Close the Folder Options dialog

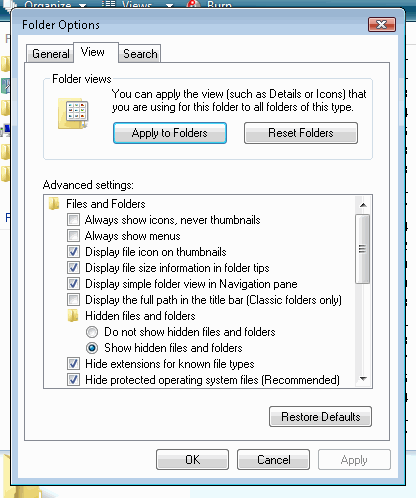click(x=382, y=25)
